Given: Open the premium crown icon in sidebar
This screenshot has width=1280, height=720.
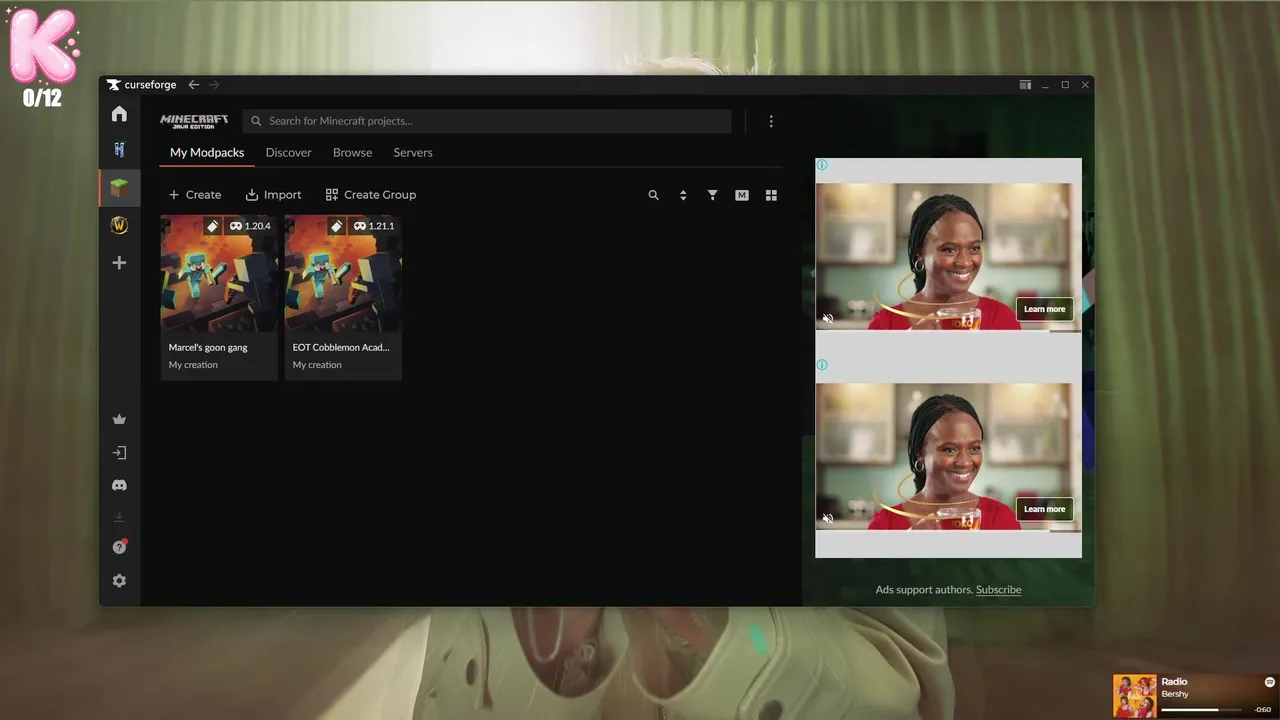Looking at the screenshot, I should [x=119, y=419].
